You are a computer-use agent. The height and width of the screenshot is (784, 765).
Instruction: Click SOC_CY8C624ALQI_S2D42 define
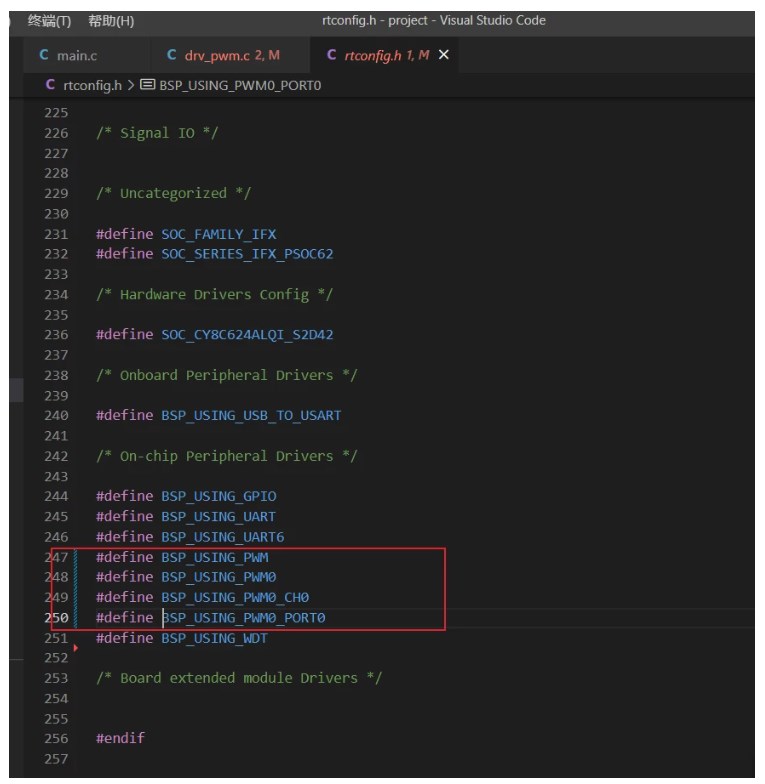tap(247, 335)
